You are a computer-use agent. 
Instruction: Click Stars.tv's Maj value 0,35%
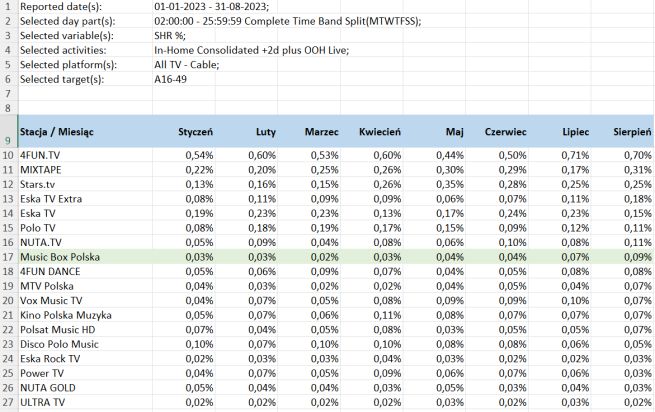450,184
